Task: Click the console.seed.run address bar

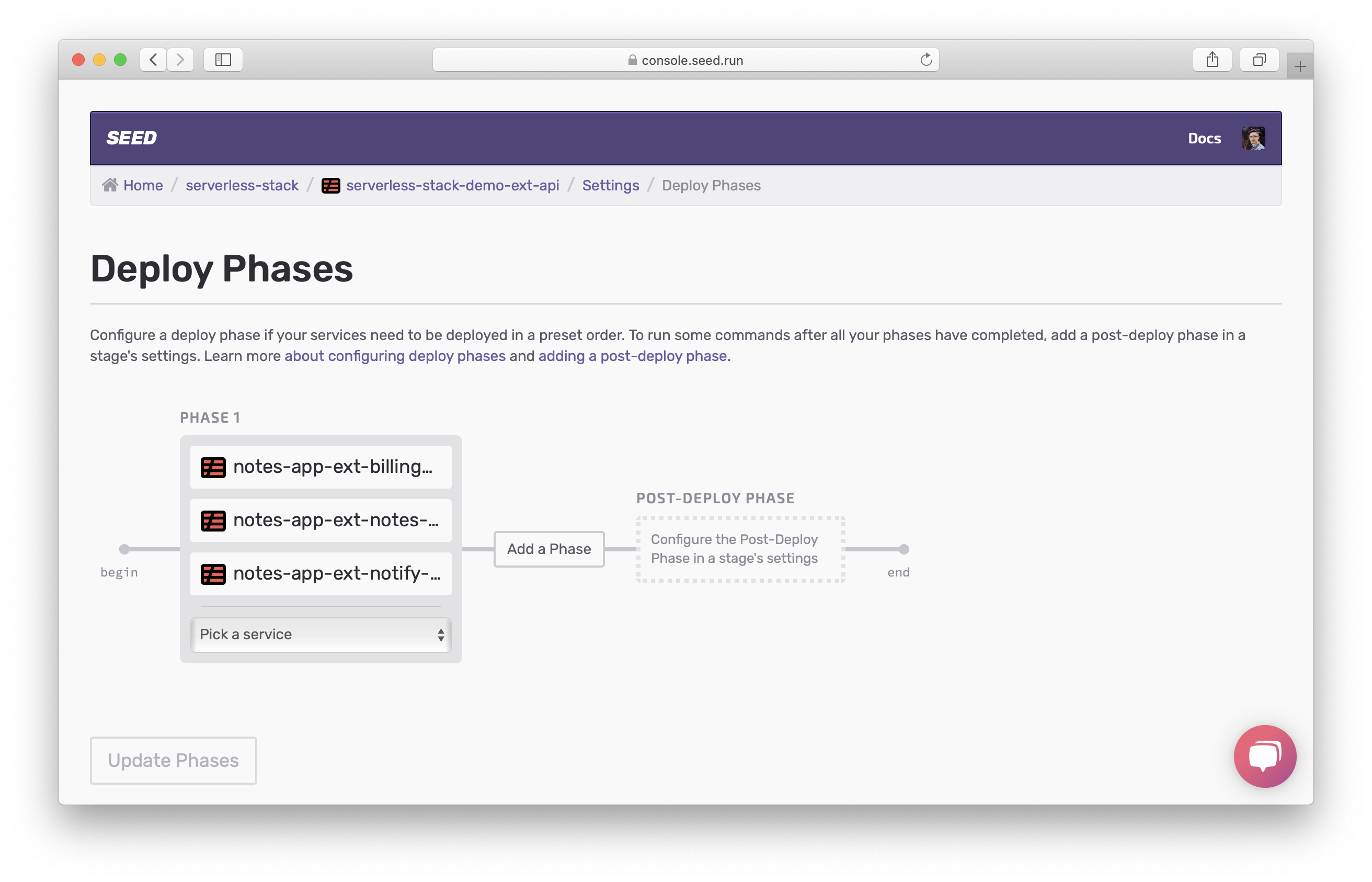Action: click(x=685, y=60)
